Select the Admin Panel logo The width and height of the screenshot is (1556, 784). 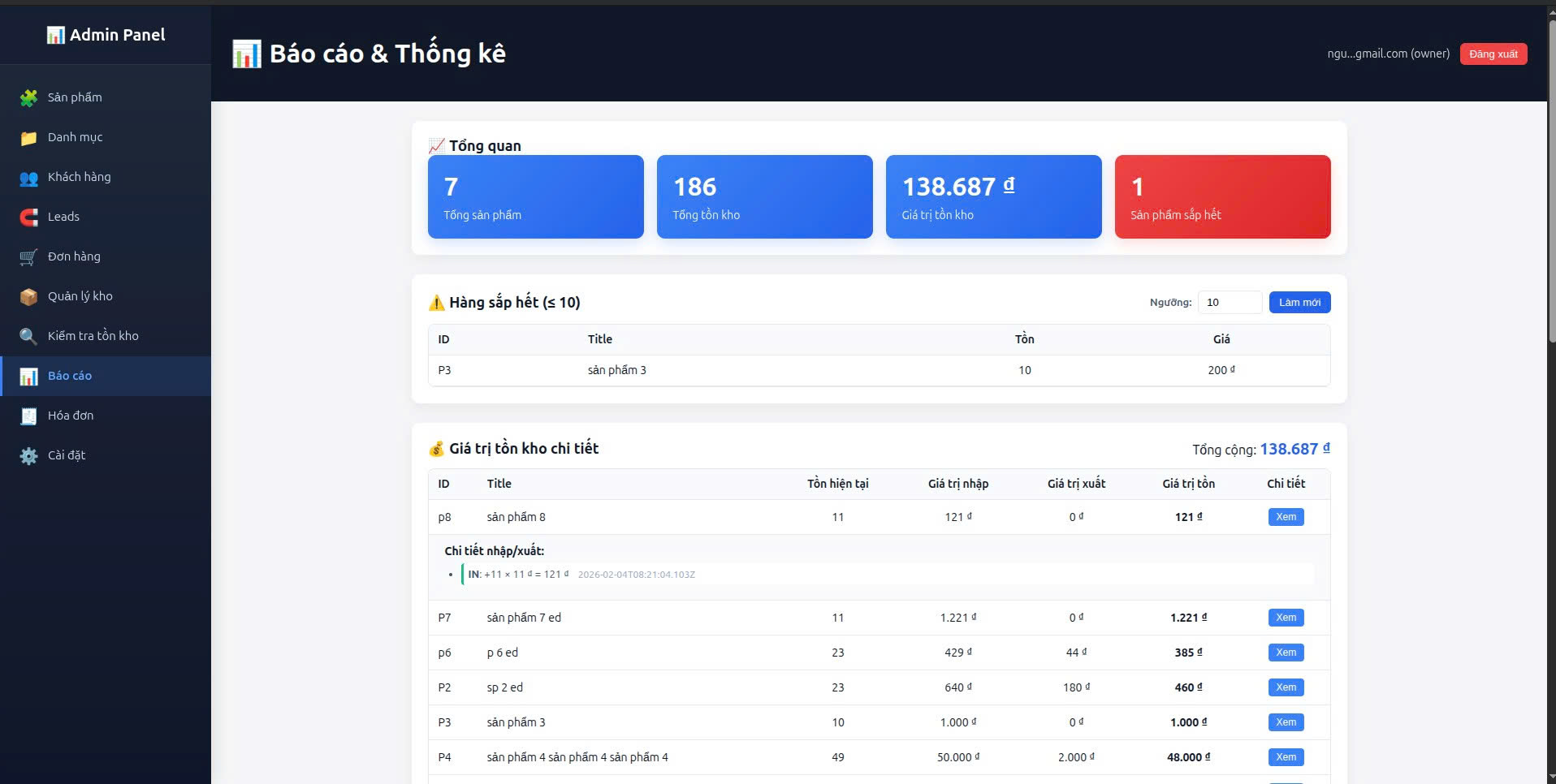pyautogui.click(x=106, y=34)
